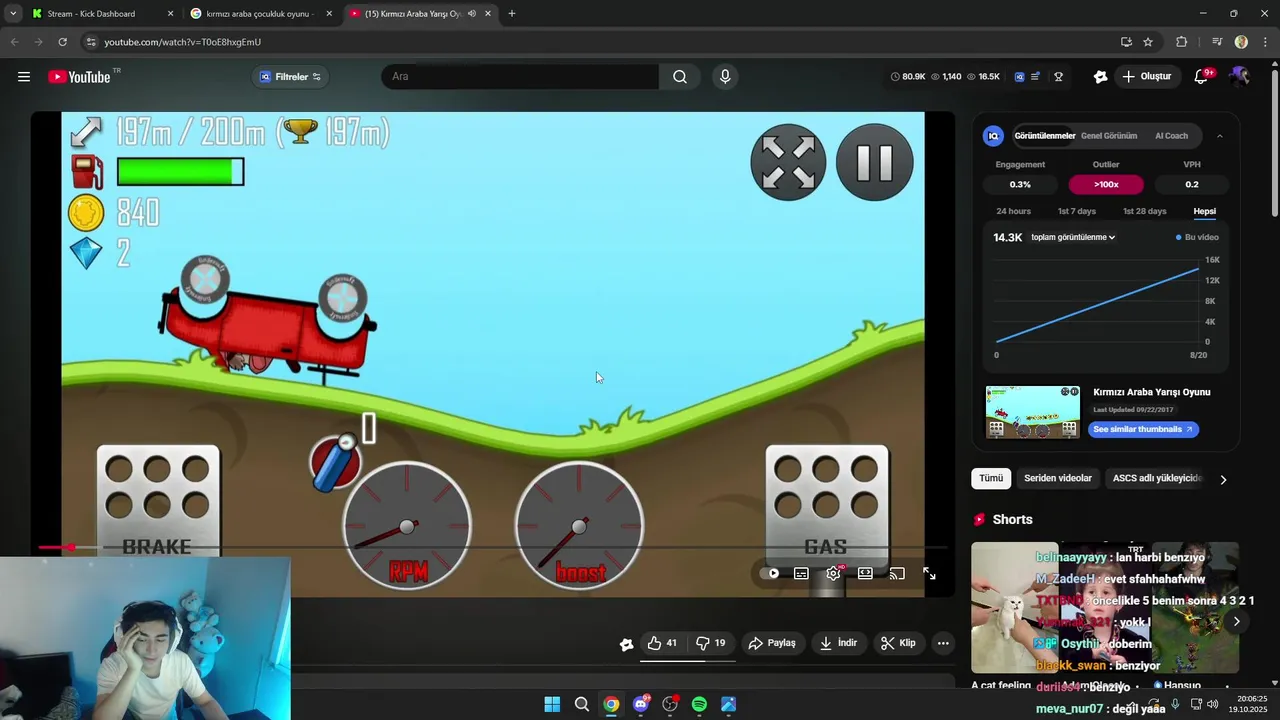Image resolution: width=1280 pixels, height=720 pixels.
Task: Open the trophy icon in the header
Action: click(1058, 77)
